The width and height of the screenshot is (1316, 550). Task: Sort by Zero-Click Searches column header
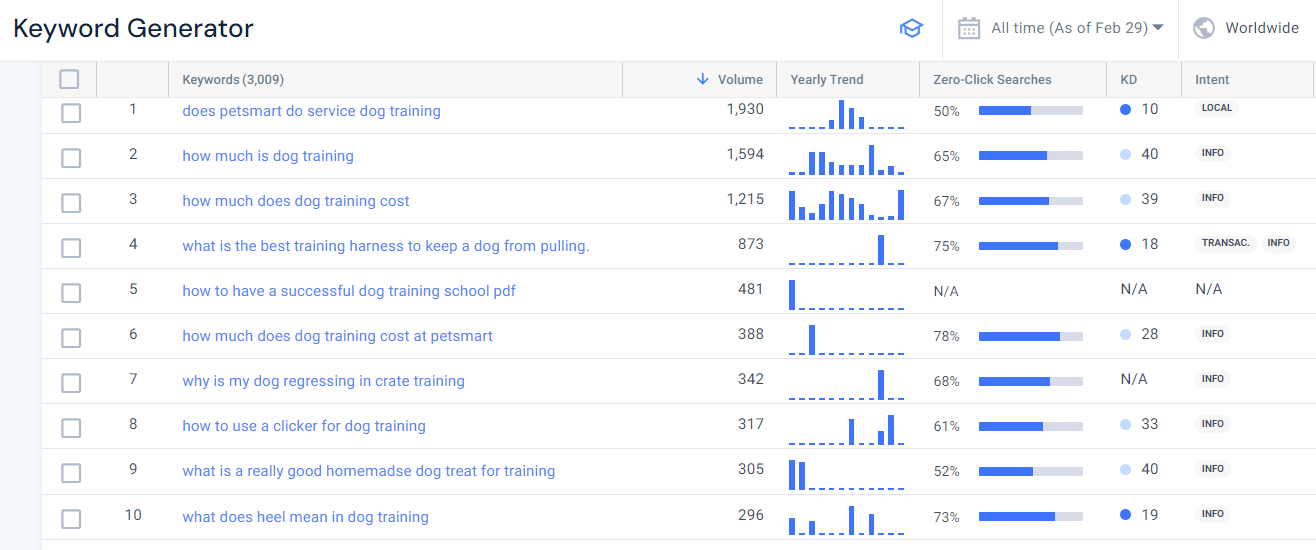coord(992,80)
